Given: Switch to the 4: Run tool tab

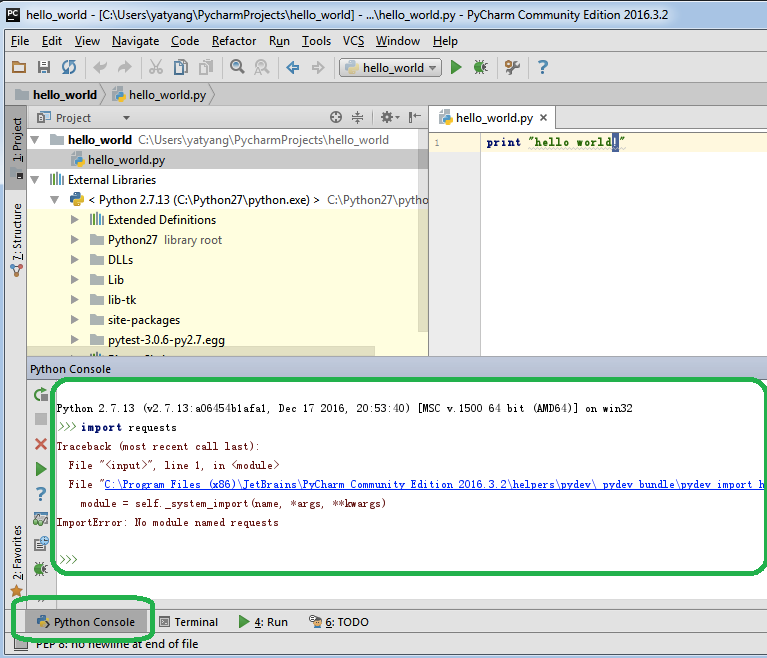Looking at the screenshot, I should tap(264, 622).
